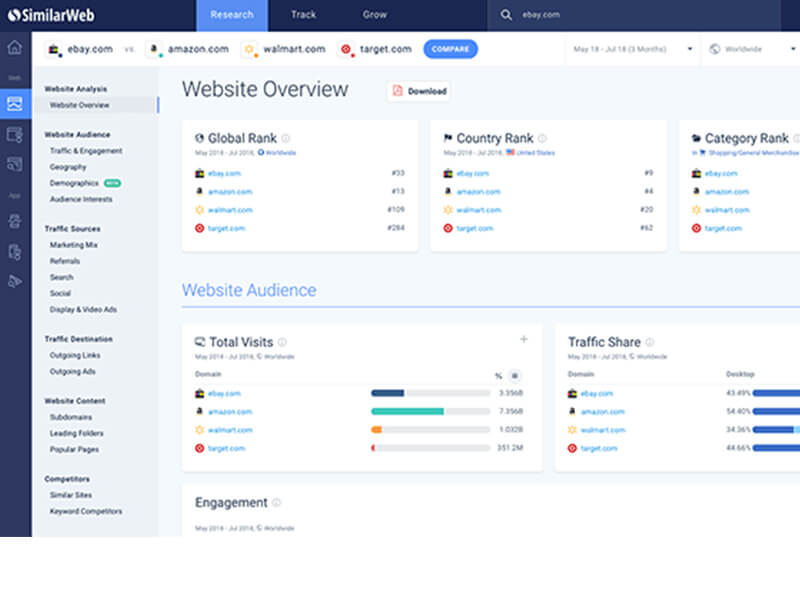
Task: Open the first App section rail icon
Action: tap(15, 221)
